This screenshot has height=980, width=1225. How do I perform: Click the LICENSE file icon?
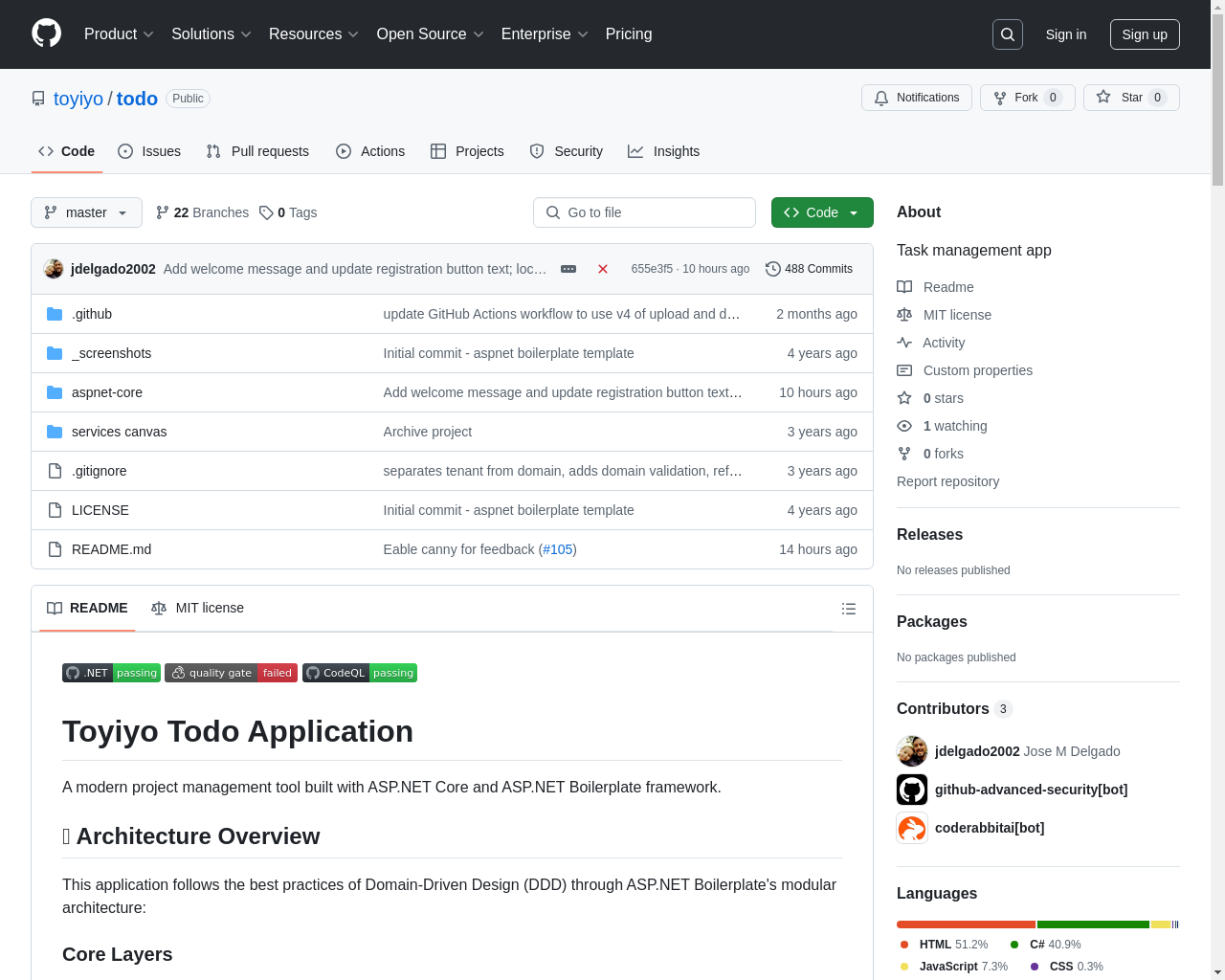(x=55, y=510)
